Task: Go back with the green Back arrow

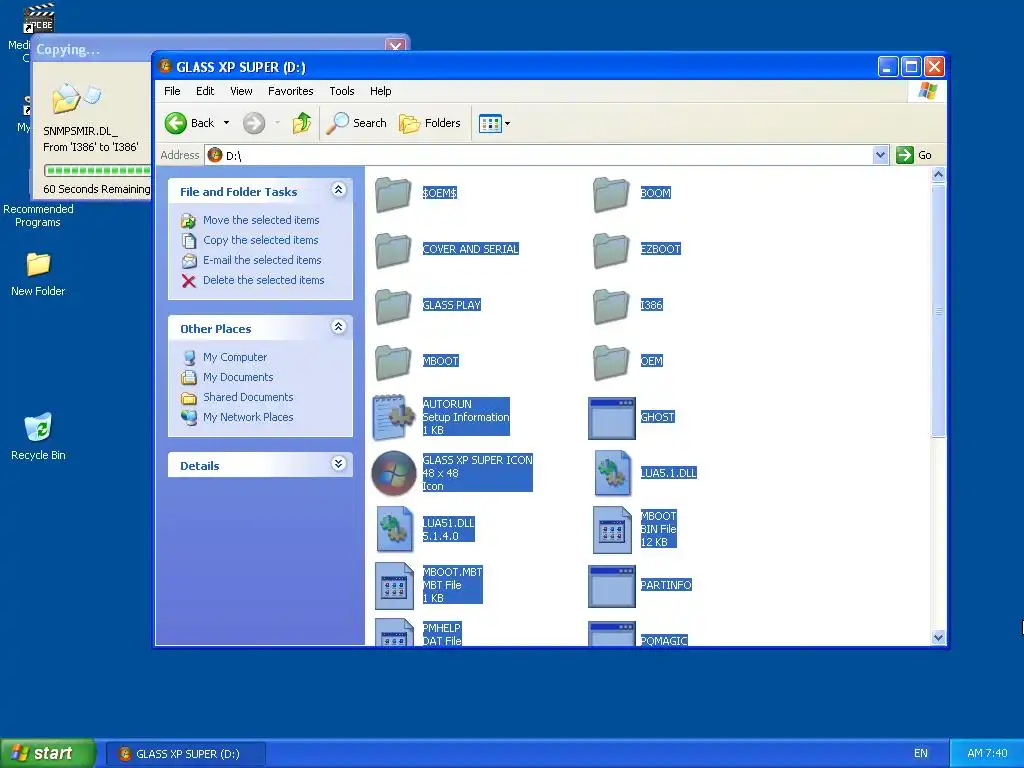Action: pos(189,123)
